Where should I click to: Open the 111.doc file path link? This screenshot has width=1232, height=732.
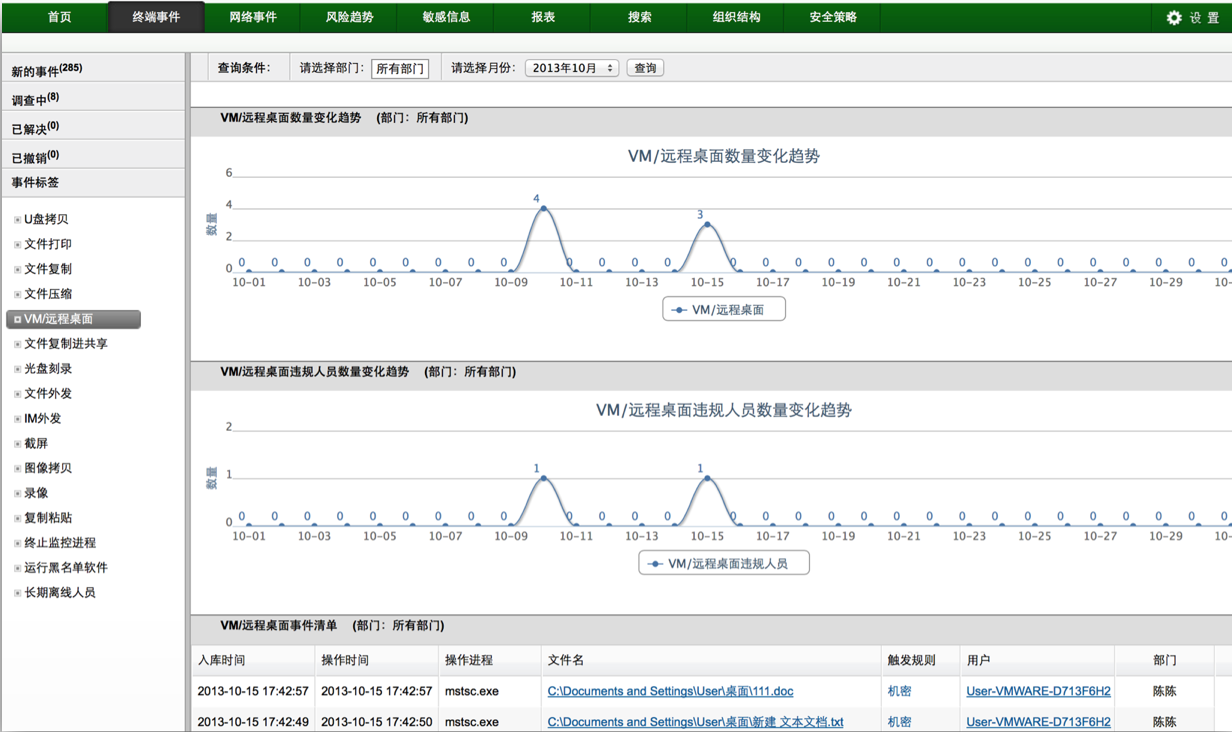(x=670, y=690)
